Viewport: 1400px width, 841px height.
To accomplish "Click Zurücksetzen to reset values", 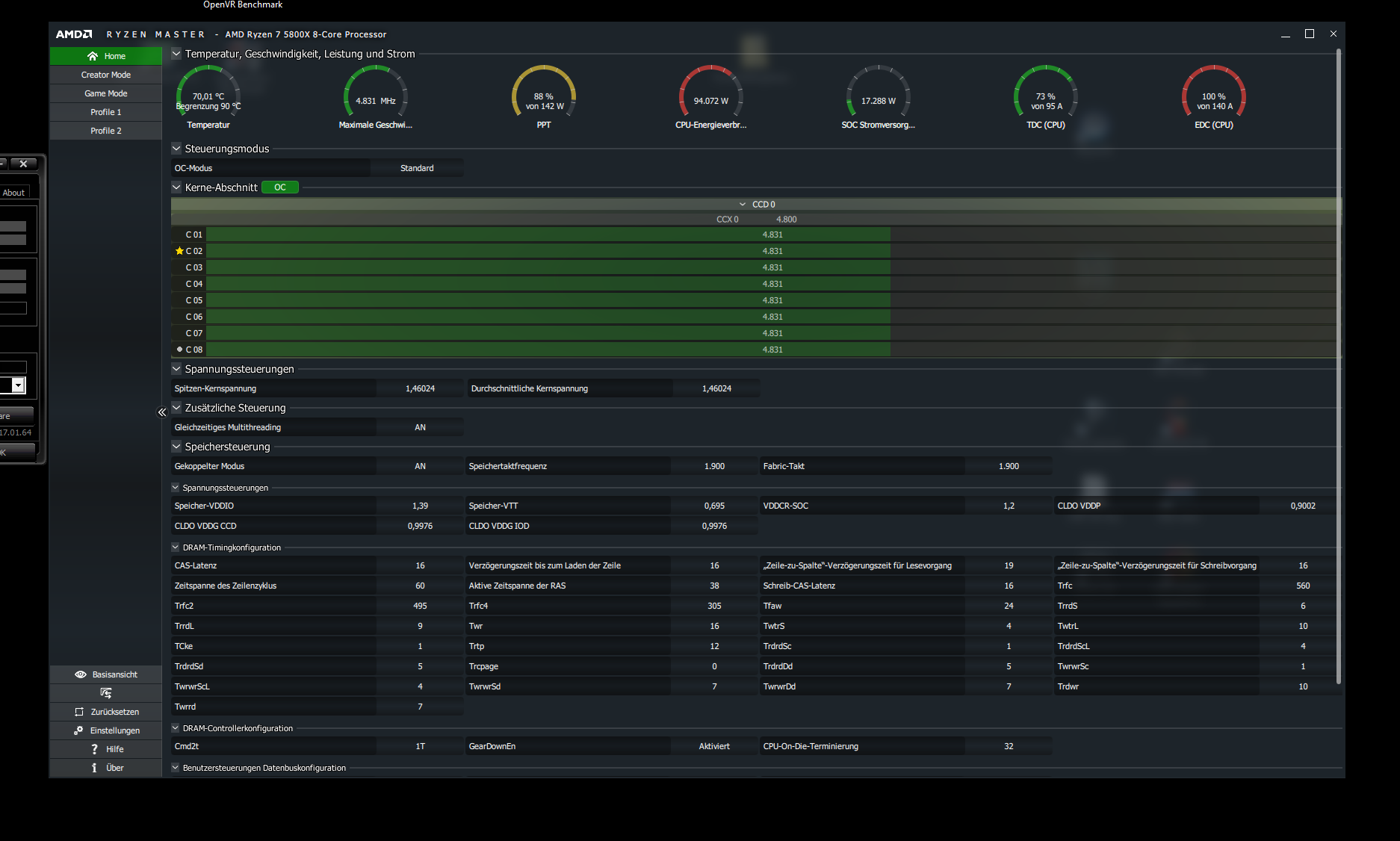I will tap(106, 712).
